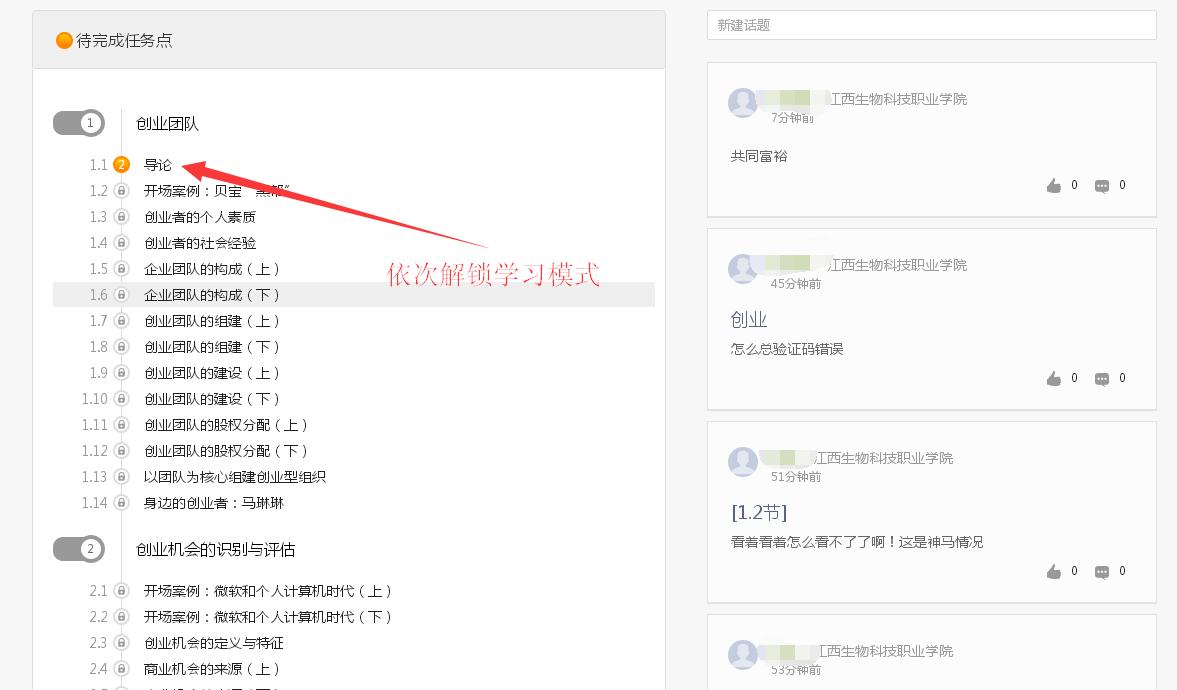This screenshot has height=690, width=1177.
Task: Click the orange task badge beside 导论
Action: [121, 165]
